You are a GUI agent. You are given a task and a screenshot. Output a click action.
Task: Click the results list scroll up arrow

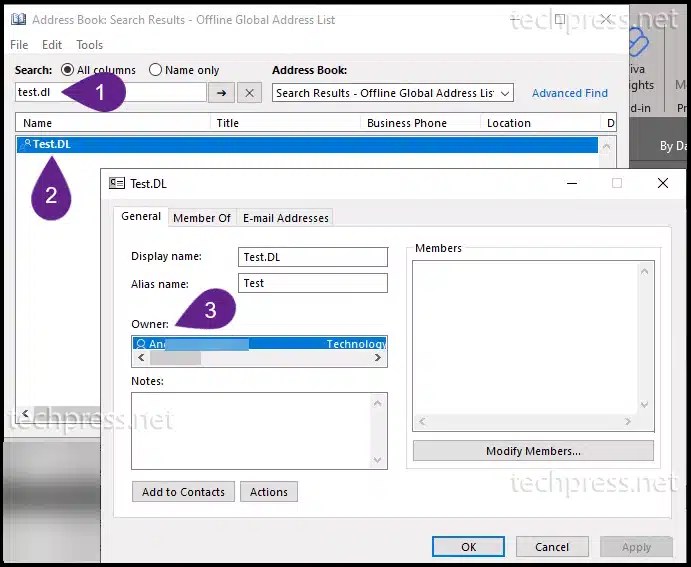pyautogui.click(x=606, y=146)
